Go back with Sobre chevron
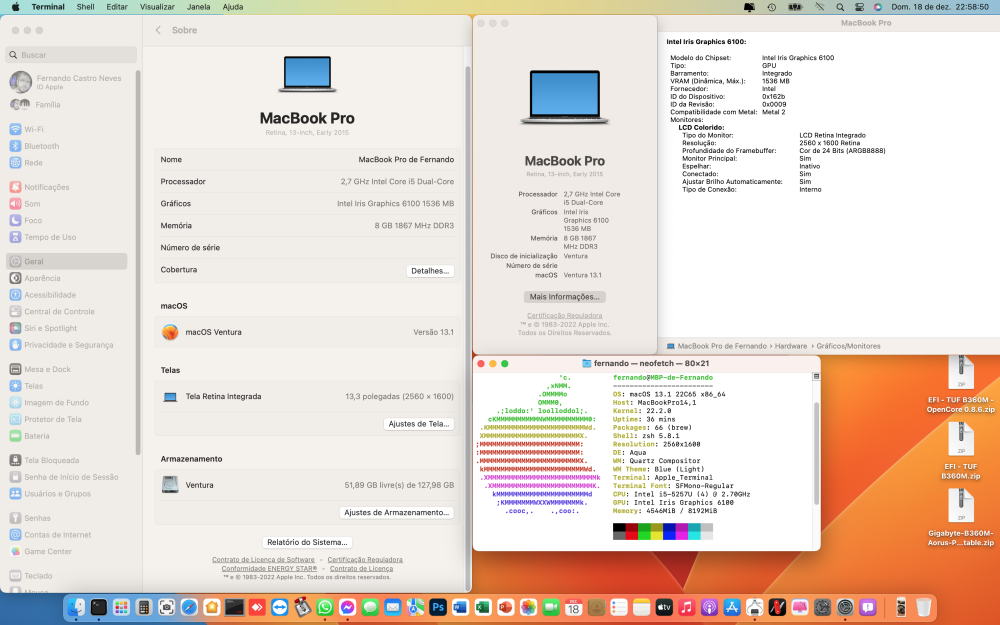 pos(158,30)
